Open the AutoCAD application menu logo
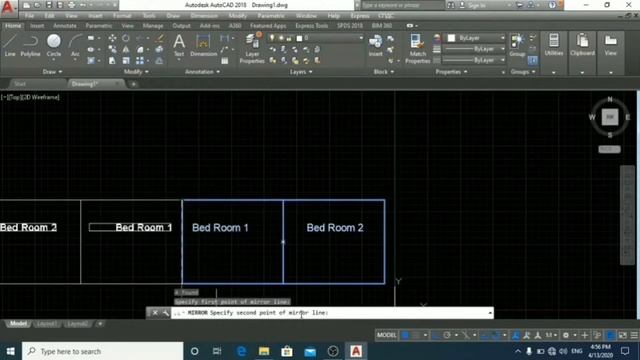 tap(8, 8)
